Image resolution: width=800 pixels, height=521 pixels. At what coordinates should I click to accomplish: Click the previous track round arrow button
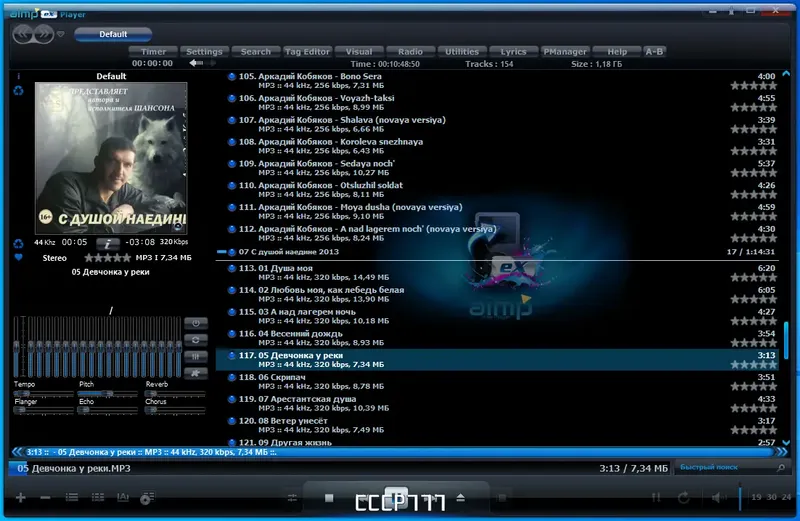tap(23, 34)
